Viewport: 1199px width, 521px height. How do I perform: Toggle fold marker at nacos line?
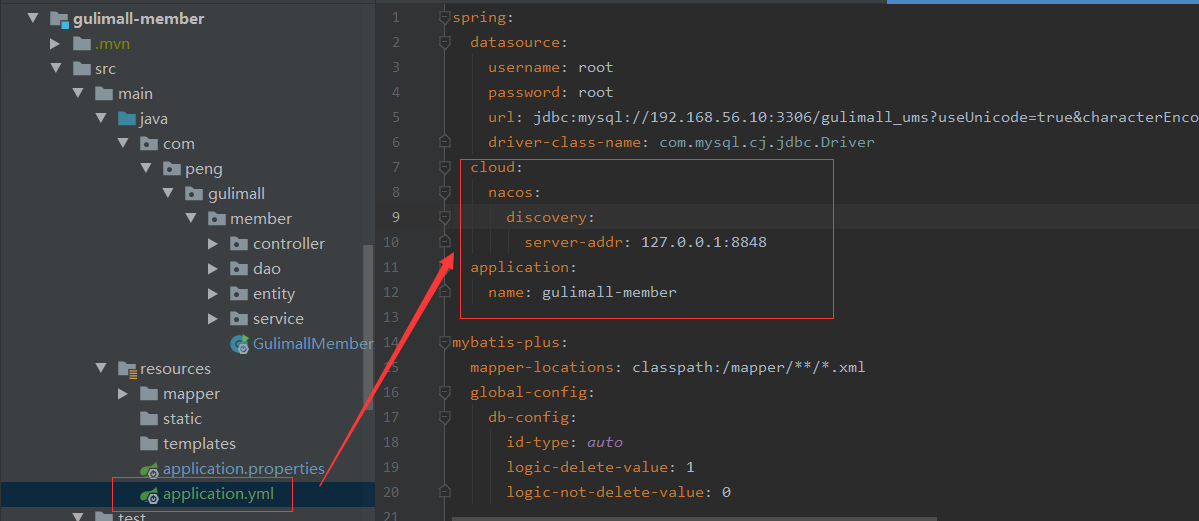[444, 193]
